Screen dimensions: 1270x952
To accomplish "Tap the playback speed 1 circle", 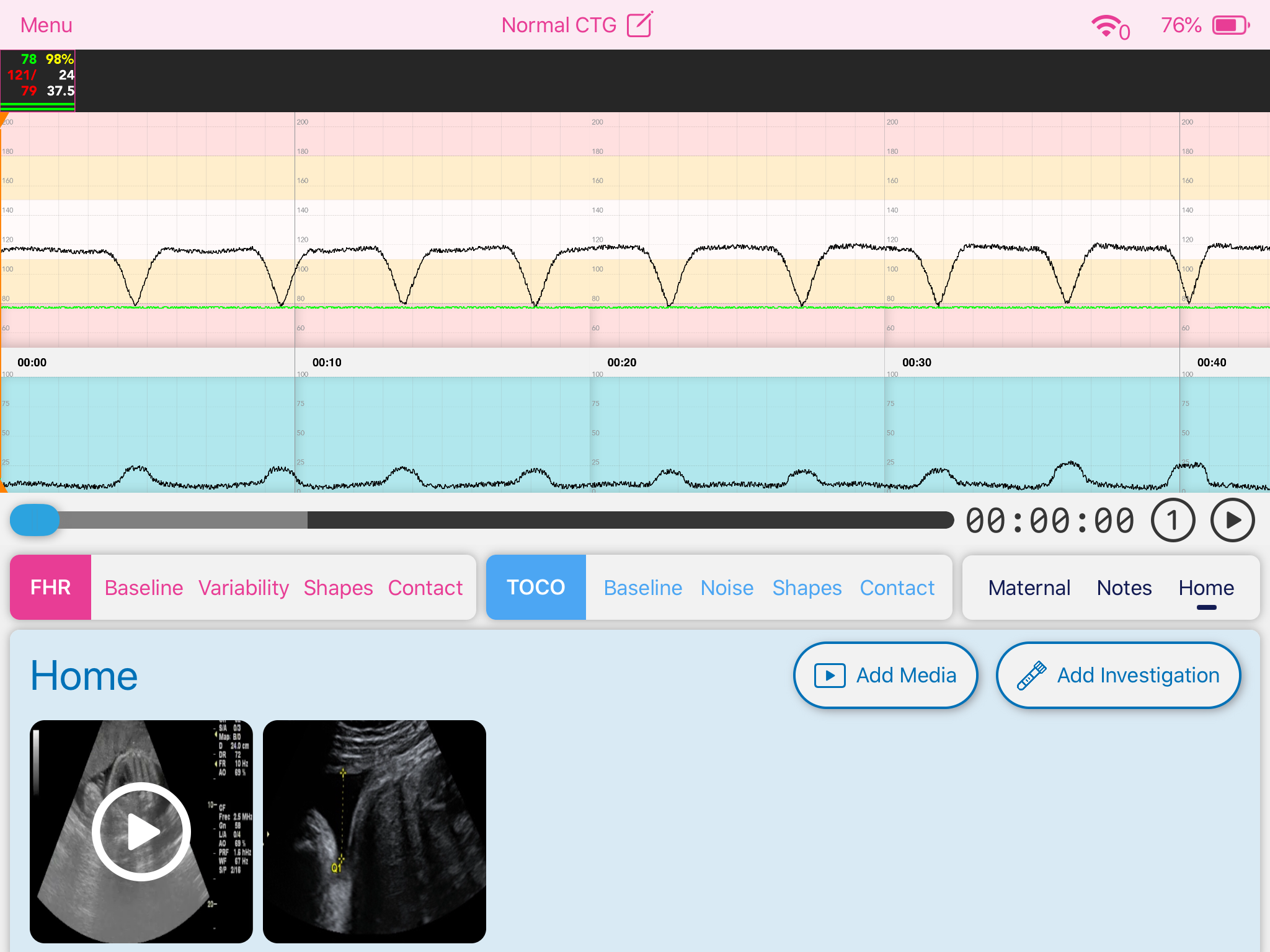I will click(x=1172, y=521).
